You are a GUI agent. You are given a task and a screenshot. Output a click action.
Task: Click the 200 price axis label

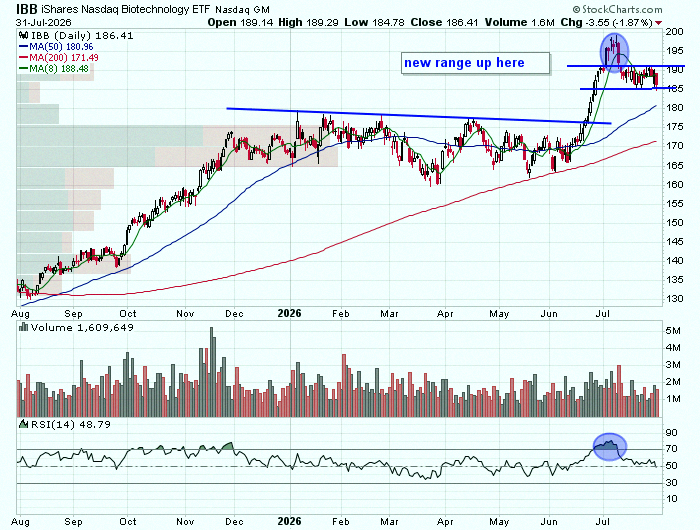coord(675,31)
